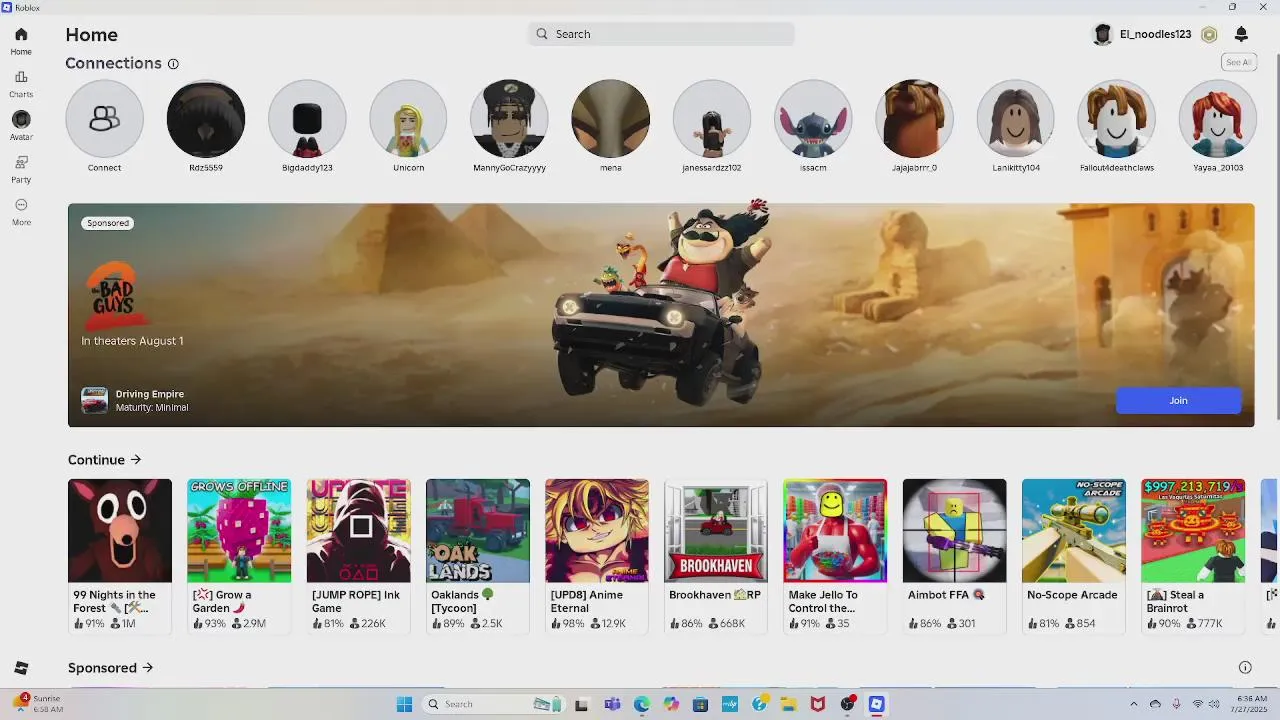This screenshot has height=720, width=1280.
Task: Click the Connections heading text
Action: coord(113,63)
